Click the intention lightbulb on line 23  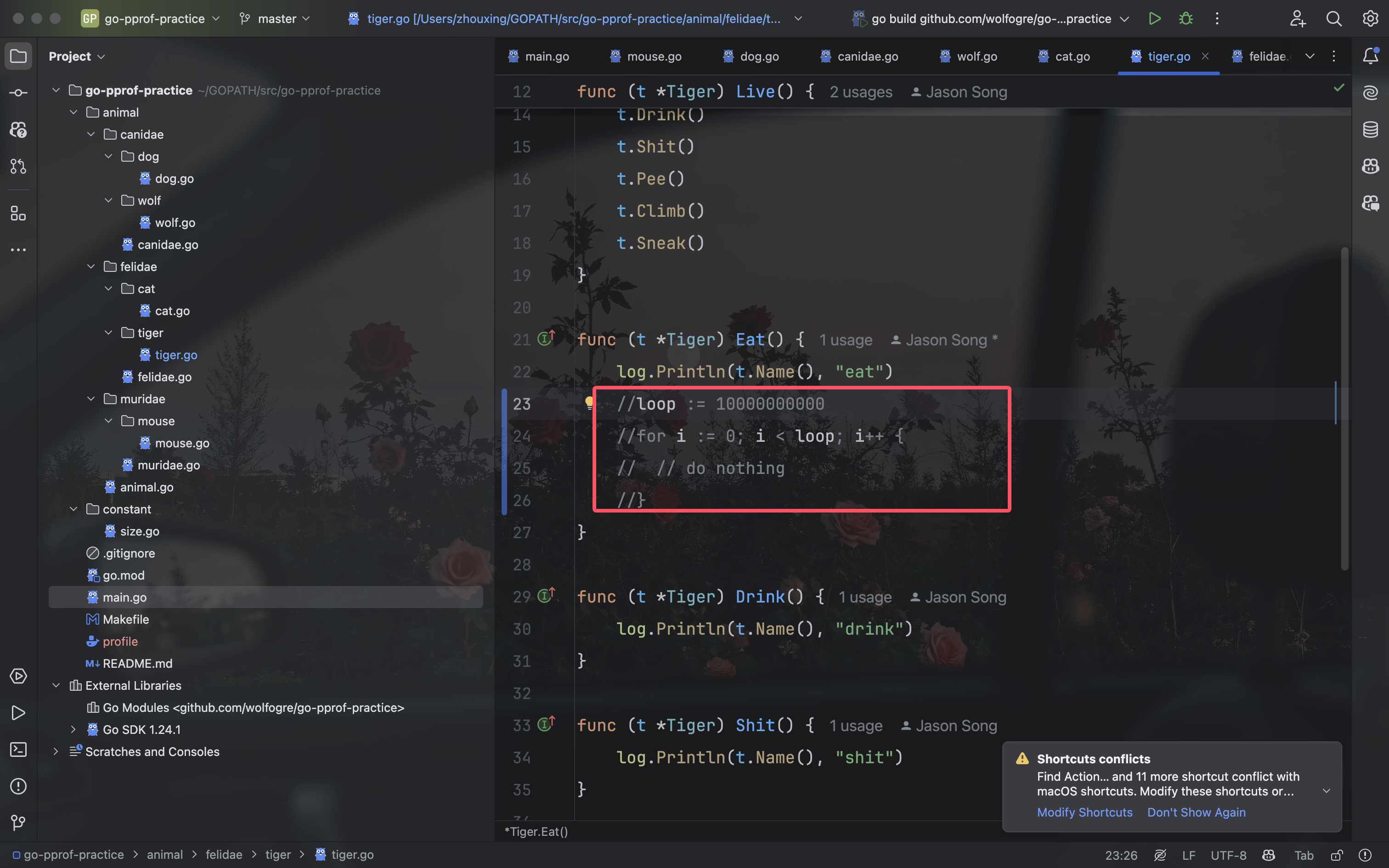point(589,402)
